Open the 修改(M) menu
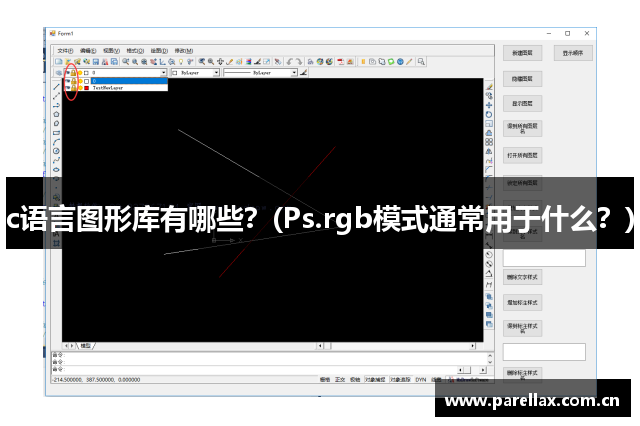The width and height of the screenshot is (640, 426). pyautogui.click(x=184, y=51)
